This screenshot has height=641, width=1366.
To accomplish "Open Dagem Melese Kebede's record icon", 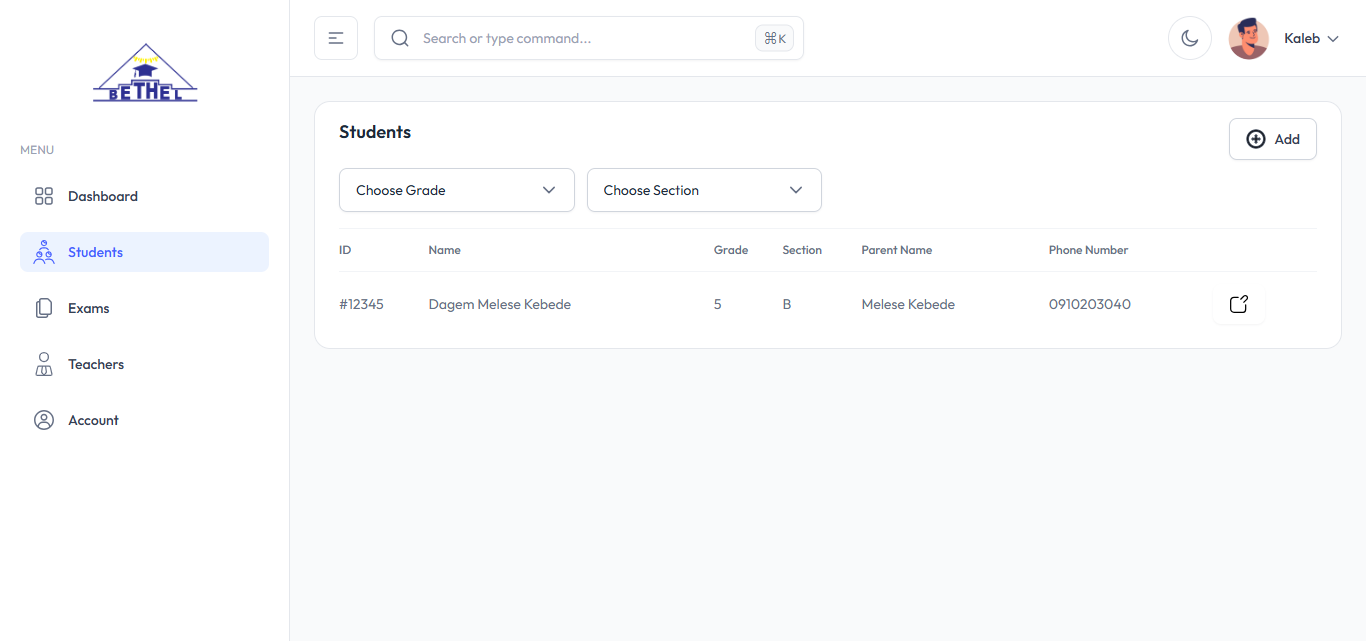I will [1238, 304].
